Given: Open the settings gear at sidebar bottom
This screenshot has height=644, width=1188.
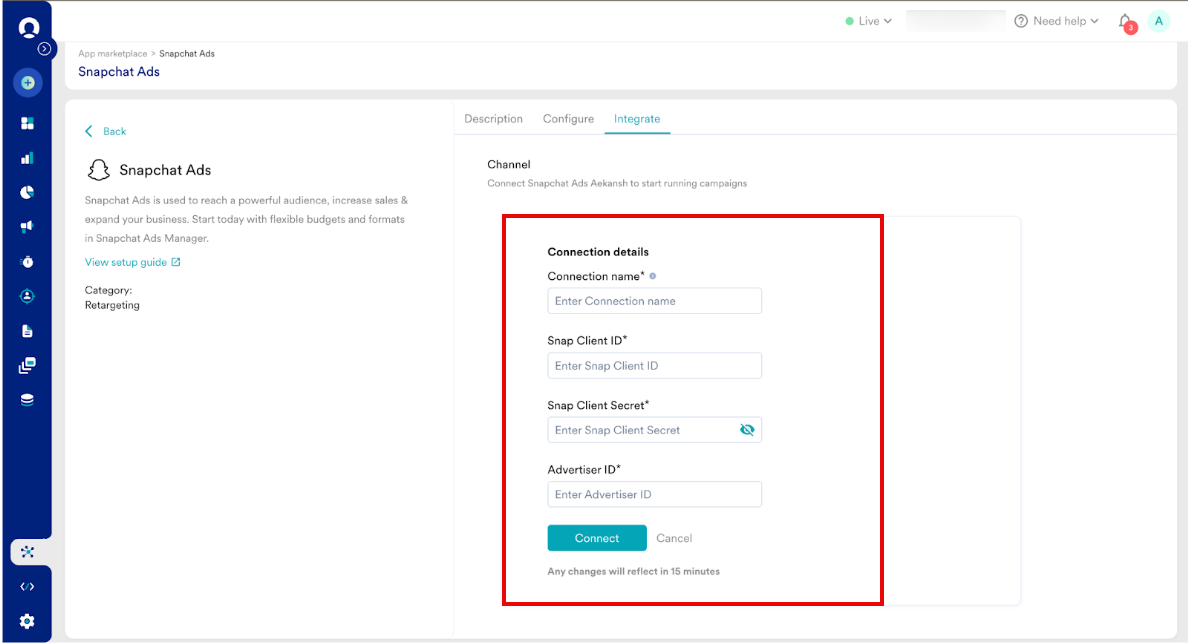Looking at the screenshot, I should (28, 618).
